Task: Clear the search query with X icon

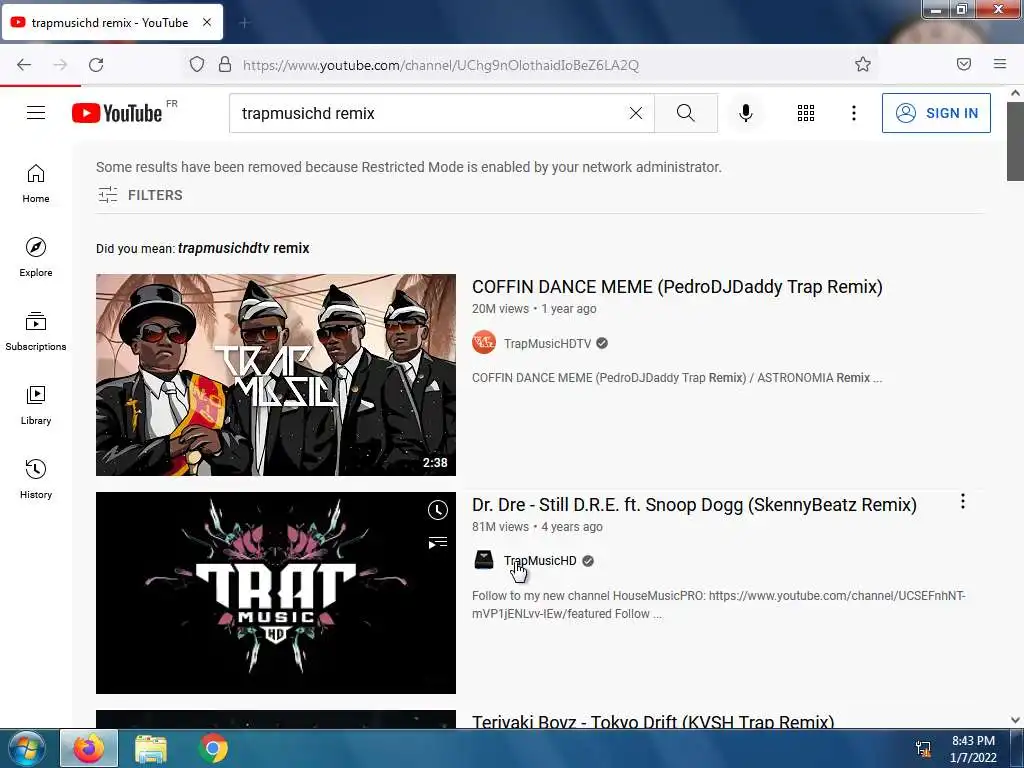Action: 635,113
